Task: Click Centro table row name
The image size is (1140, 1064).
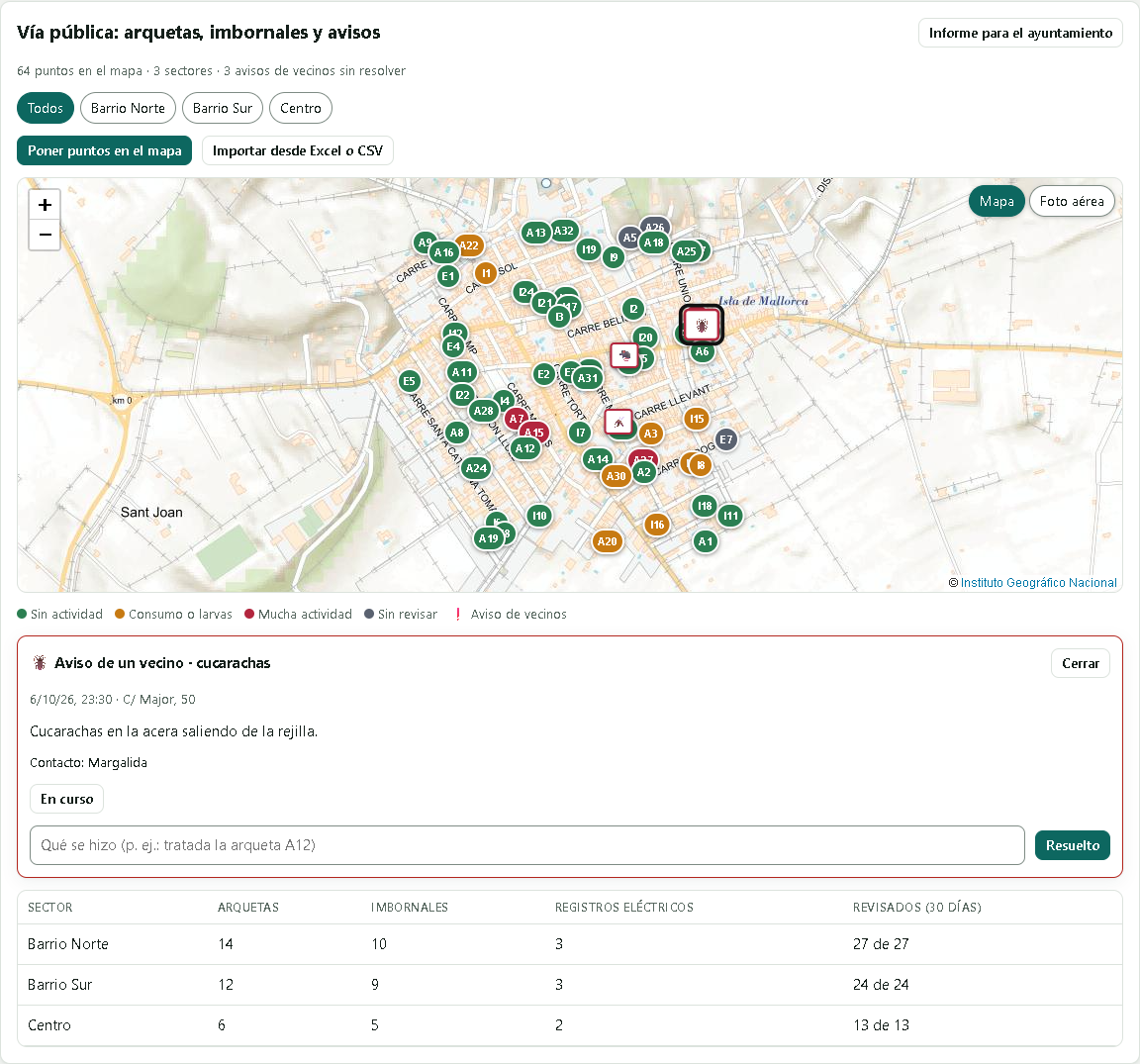Action: (x=49, y=1025)
